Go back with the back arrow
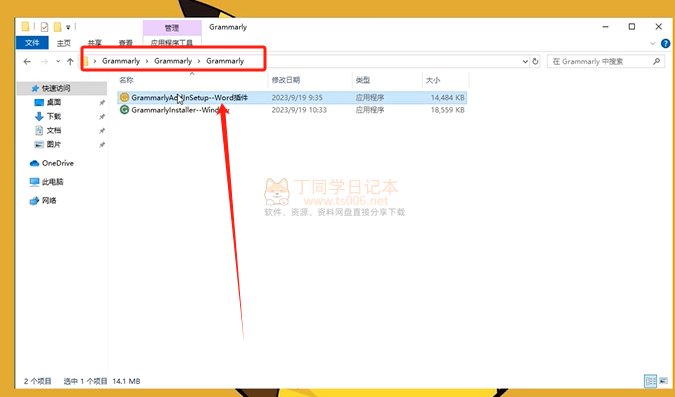Image resolution: width=675 pixels, height=397 pixels. click(27, 62)
